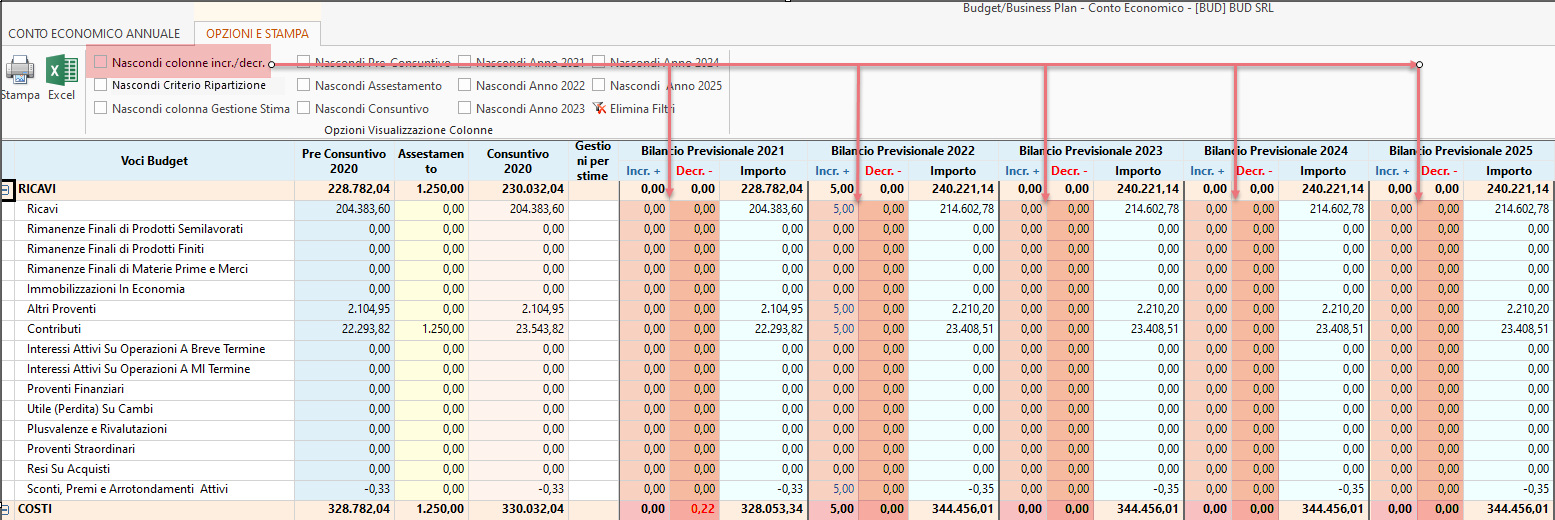Tick Nascondi Anno 2023 checkbox
Image resolution: width=1555 pixels, height=520 pixels.
tap(465, 108)
